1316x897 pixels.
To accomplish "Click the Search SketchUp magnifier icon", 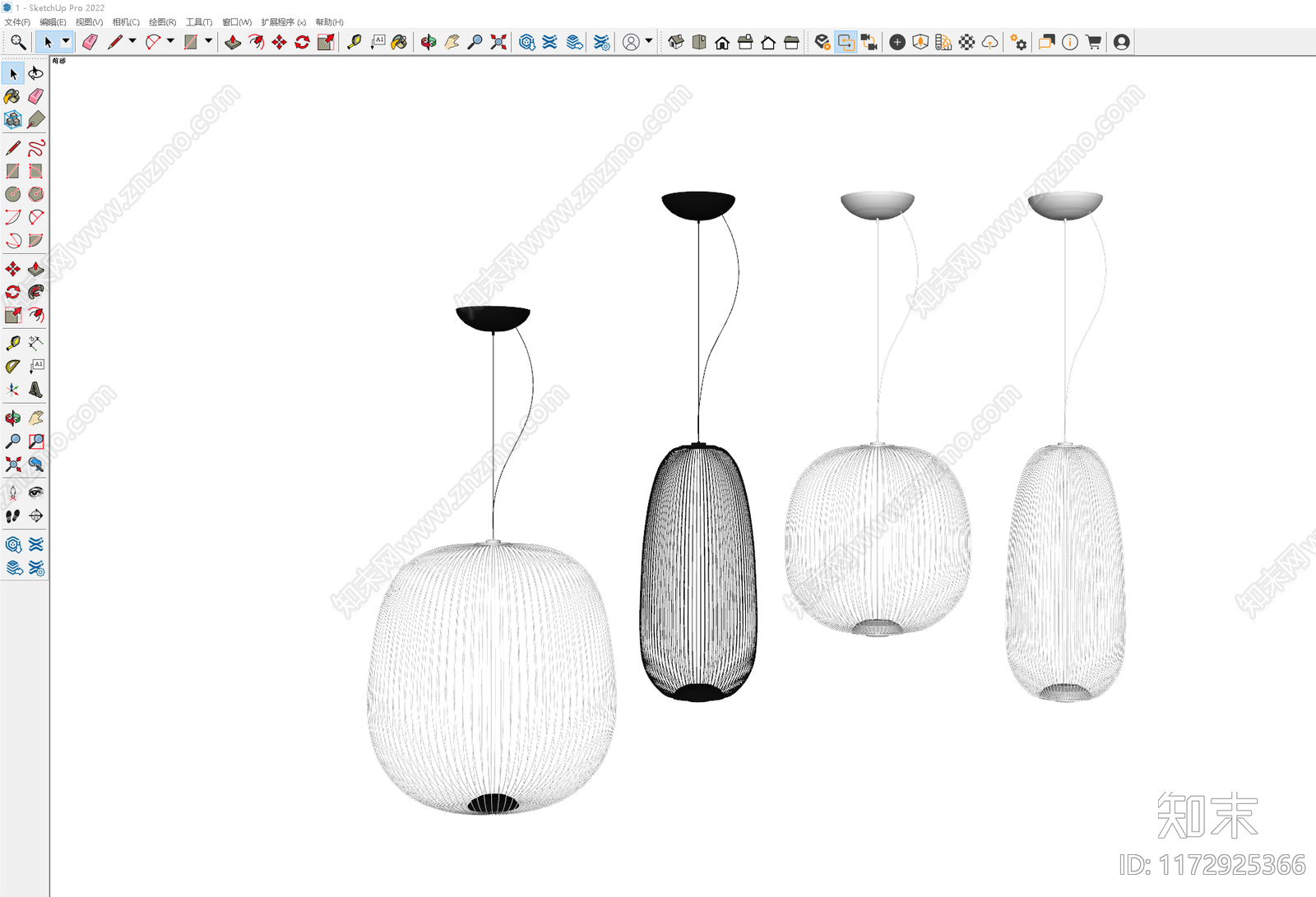I will (17, 42).
